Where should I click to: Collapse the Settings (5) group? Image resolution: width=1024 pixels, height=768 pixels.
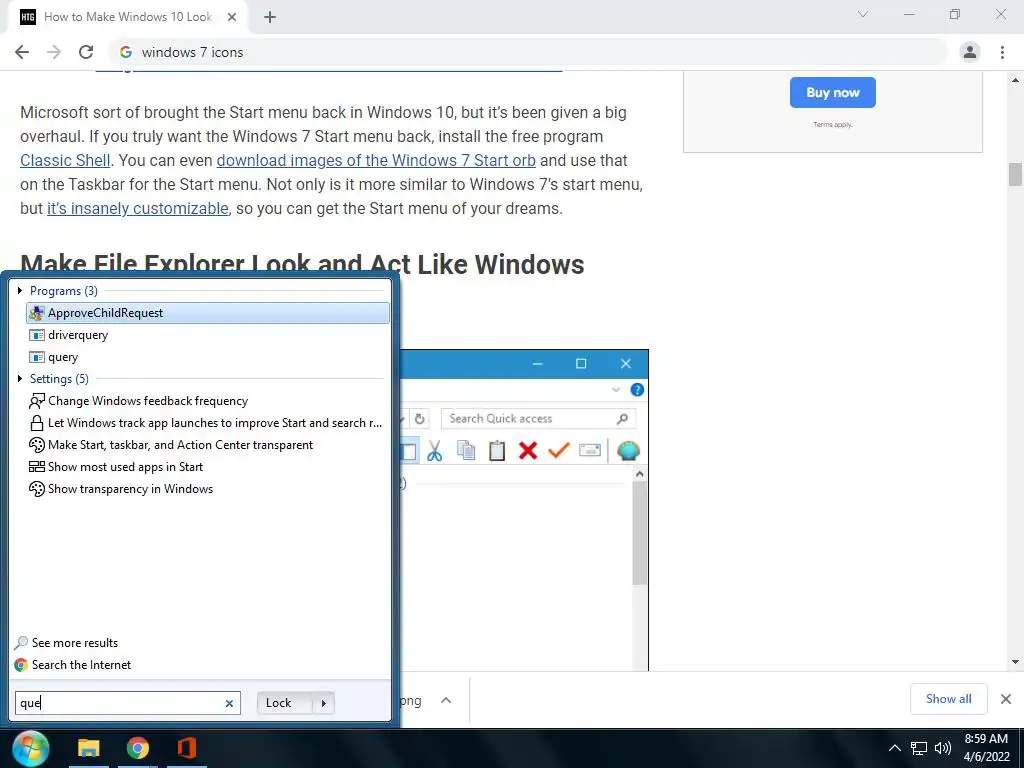click(20, 379)
